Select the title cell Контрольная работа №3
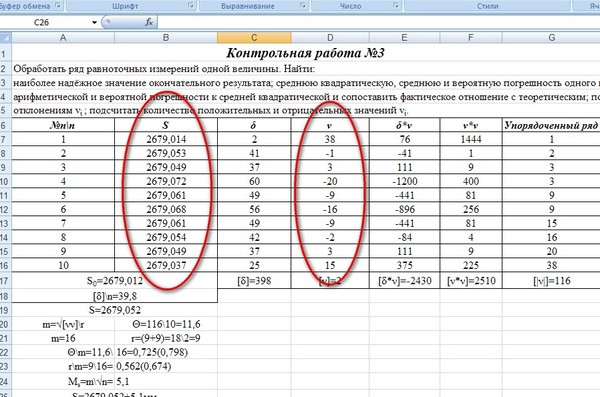Viewport: 600px width, 397px height. pos(305,53)
